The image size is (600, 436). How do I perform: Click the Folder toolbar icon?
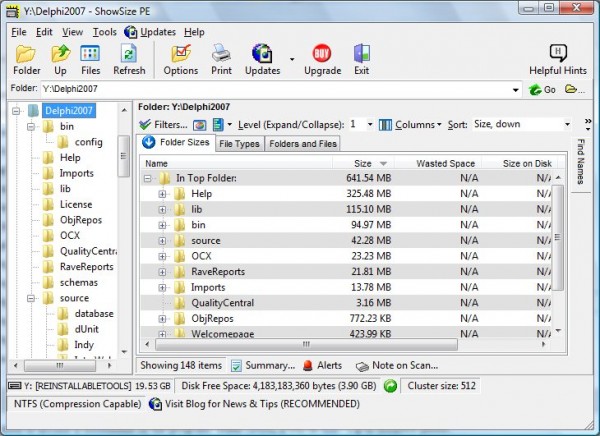pyautogui.click(x=27, y=59)
